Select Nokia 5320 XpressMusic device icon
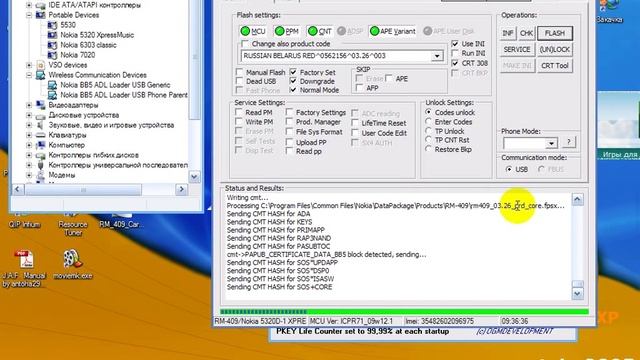Viewport: 640px width, 360px height. (x=52, y=35)
